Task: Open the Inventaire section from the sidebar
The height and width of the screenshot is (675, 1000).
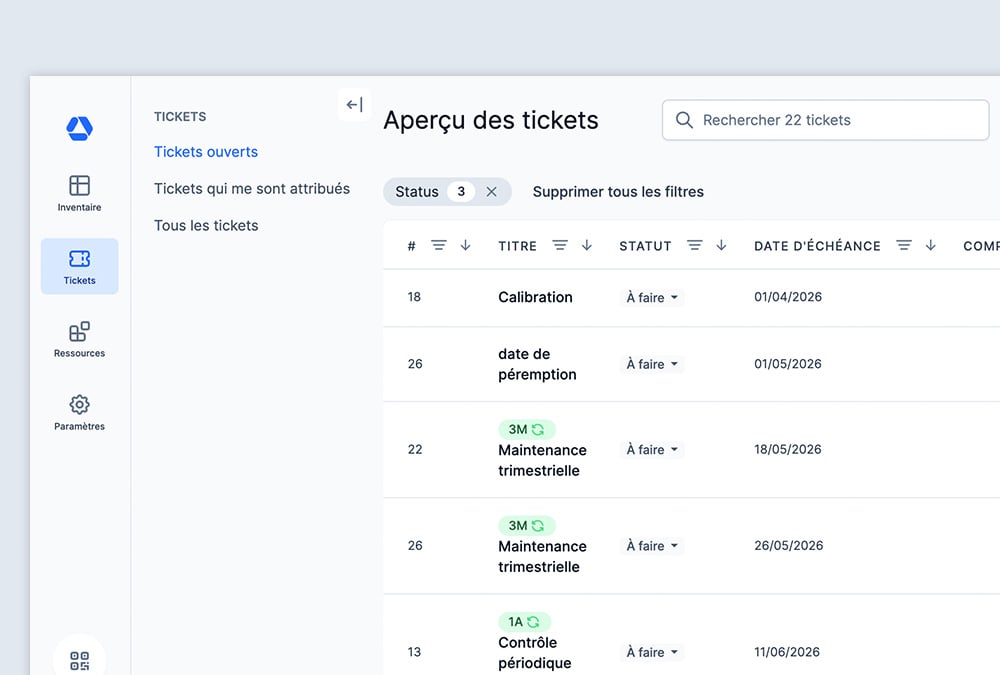Action: [79, 191]
